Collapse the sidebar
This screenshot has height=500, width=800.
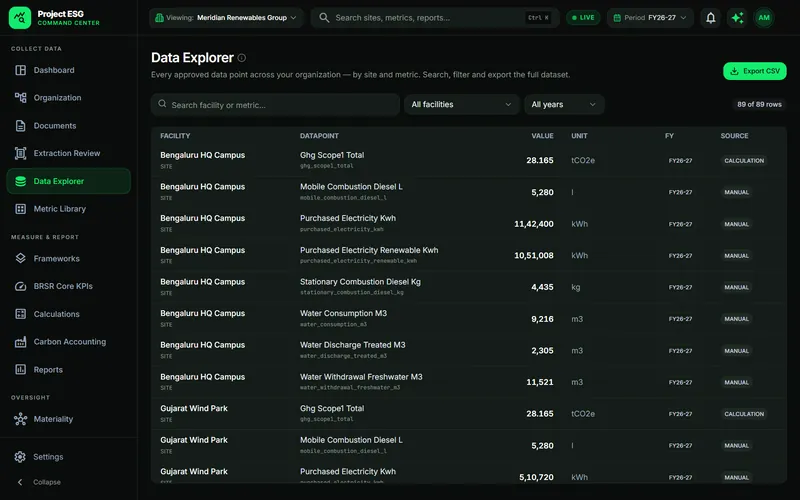click(x=39, y=482)
